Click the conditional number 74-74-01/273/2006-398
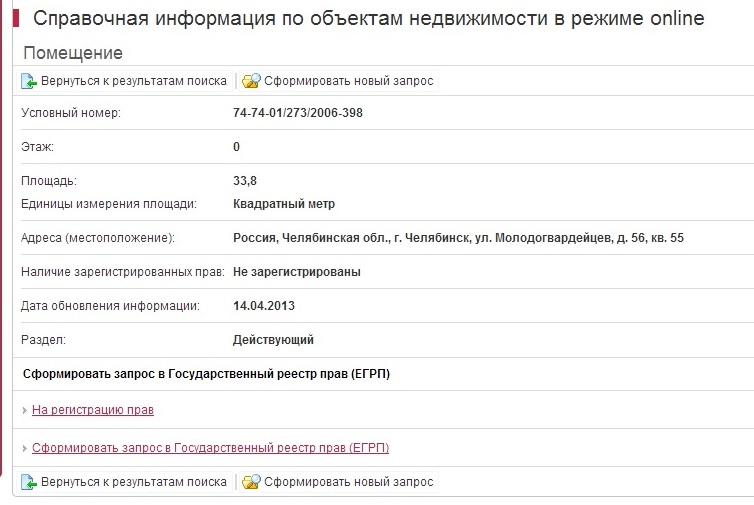The height and width of the screenshot is (505, 754). [298, 113]
